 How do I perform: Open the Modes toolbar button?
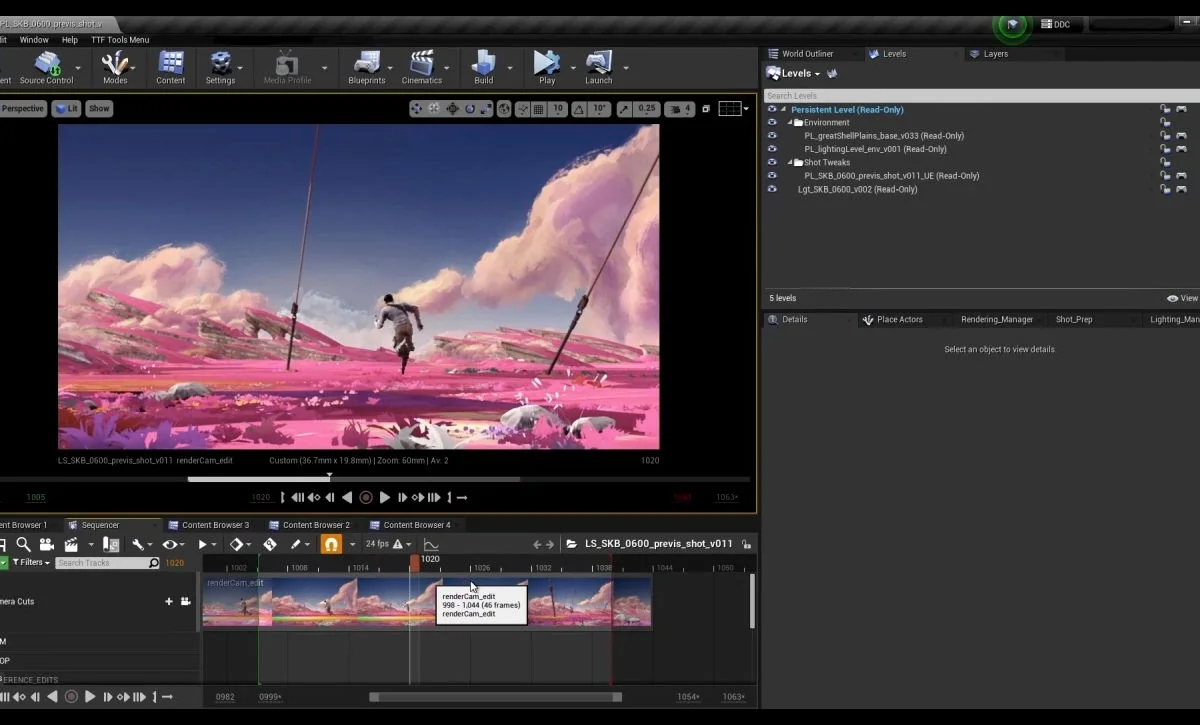point(115,68)
